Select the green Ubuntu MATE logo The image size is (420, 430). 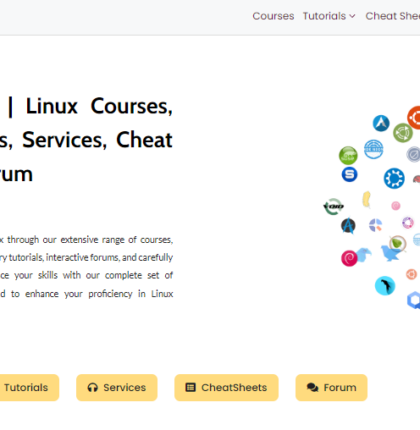tap(403, 133)
